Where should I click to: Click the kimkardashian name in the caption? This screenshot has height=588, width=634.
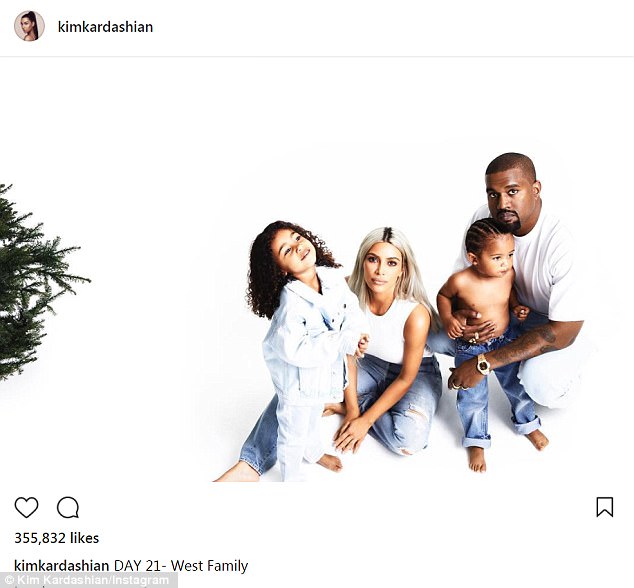pyautogui.click(x=62, y=566)
